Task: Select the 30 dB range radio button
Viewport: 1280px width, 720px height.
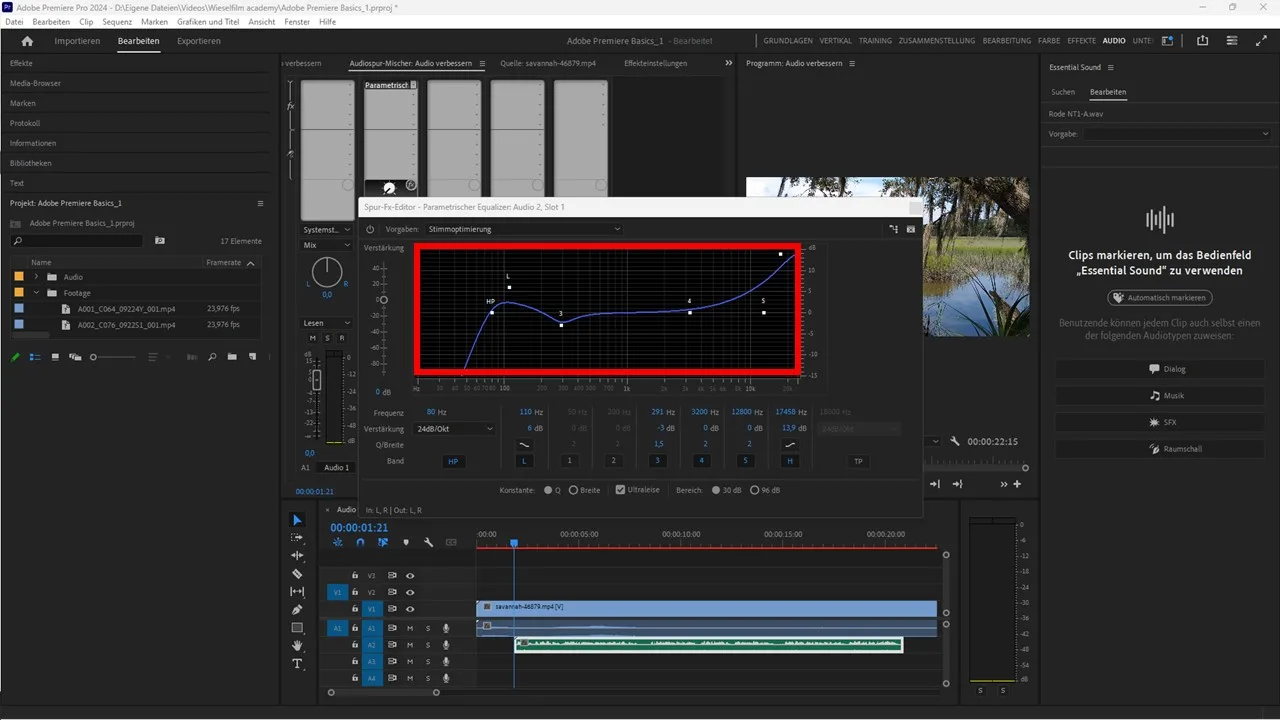Action: pos(716,490)
